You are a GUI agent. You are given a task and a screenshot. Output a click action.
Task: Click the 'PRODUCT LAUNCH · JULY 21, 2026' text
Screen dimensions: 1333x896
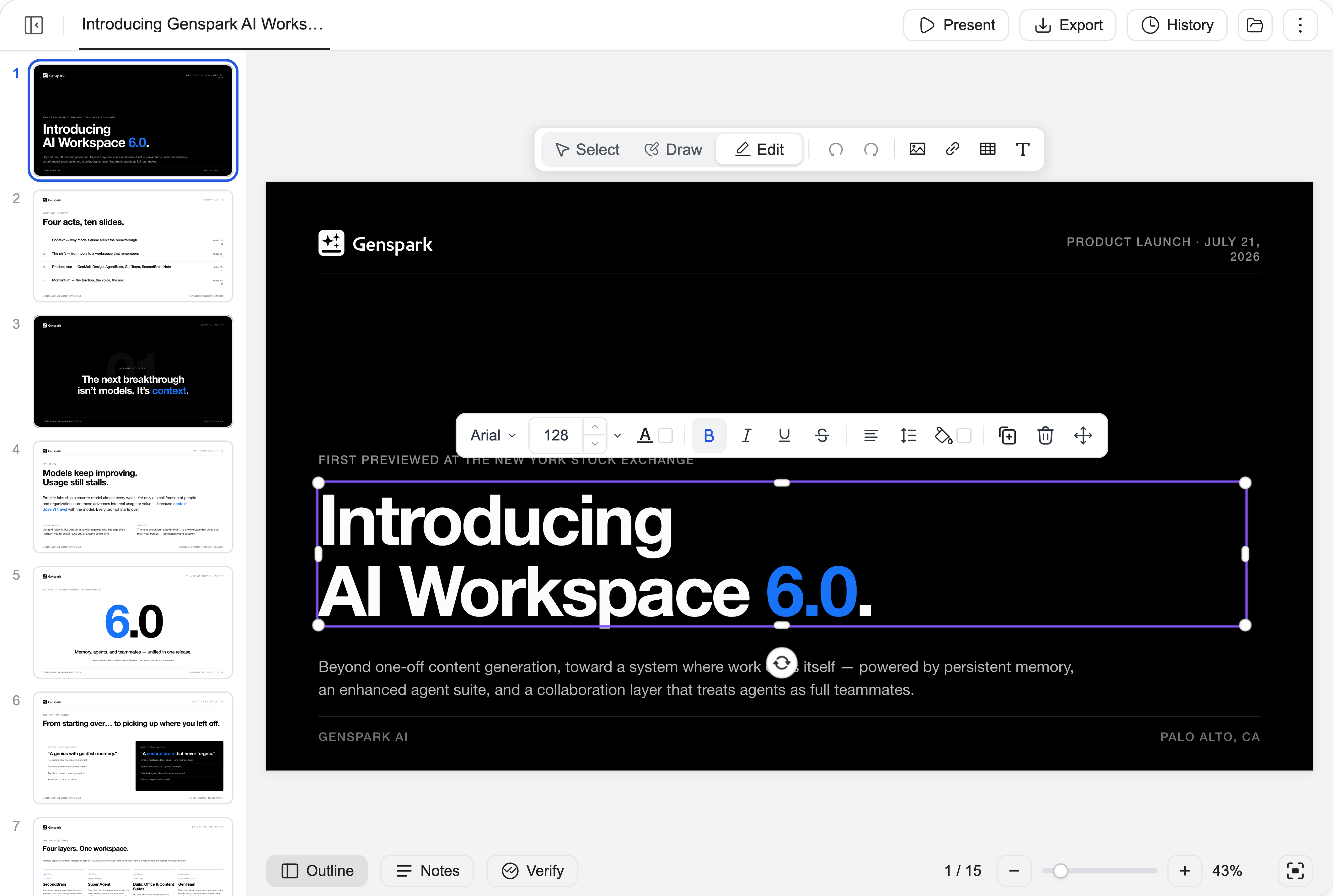click(x=1163, y=249)
